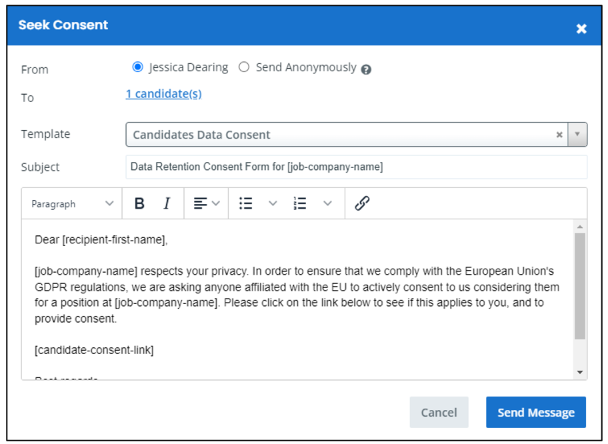Screen dimensions: 608x444
Task: Click the scrollbar down arrow in message body
Action: [x=580, y=372]
